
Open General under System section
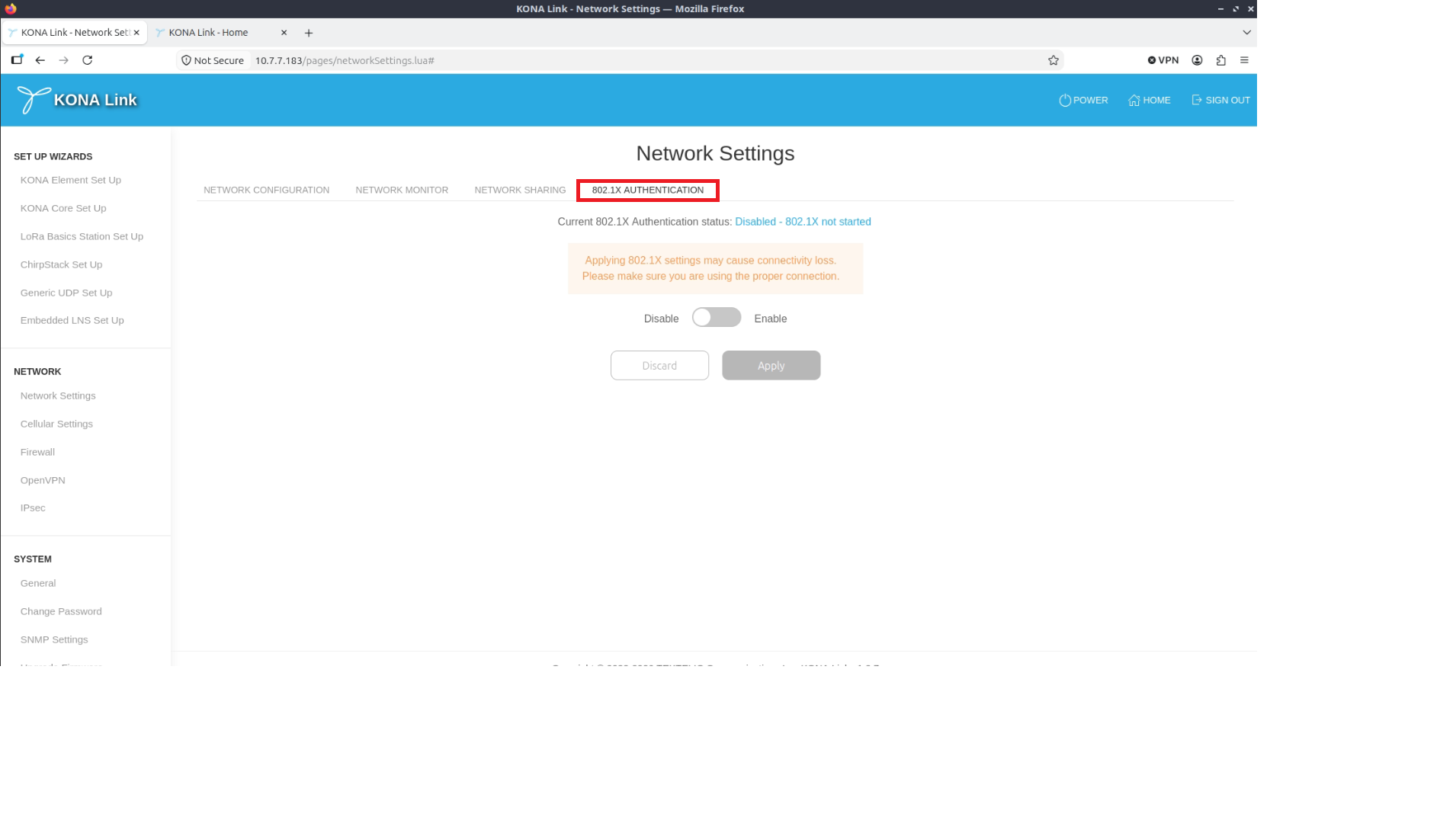(38, 583)
